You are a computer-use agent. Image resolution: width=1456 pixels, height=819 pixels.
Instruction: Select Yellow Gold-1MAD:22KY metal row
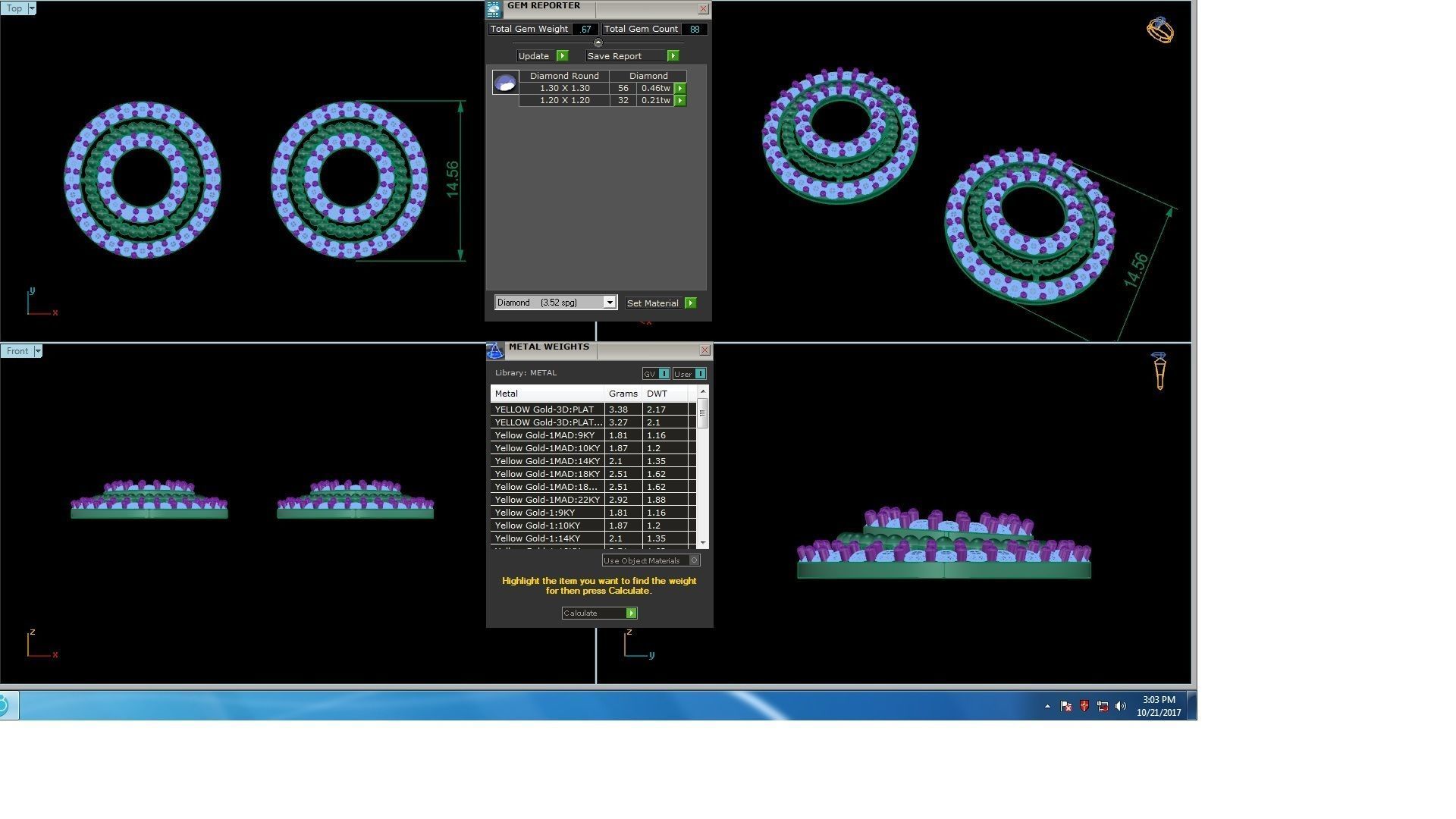tap(547, 500)
